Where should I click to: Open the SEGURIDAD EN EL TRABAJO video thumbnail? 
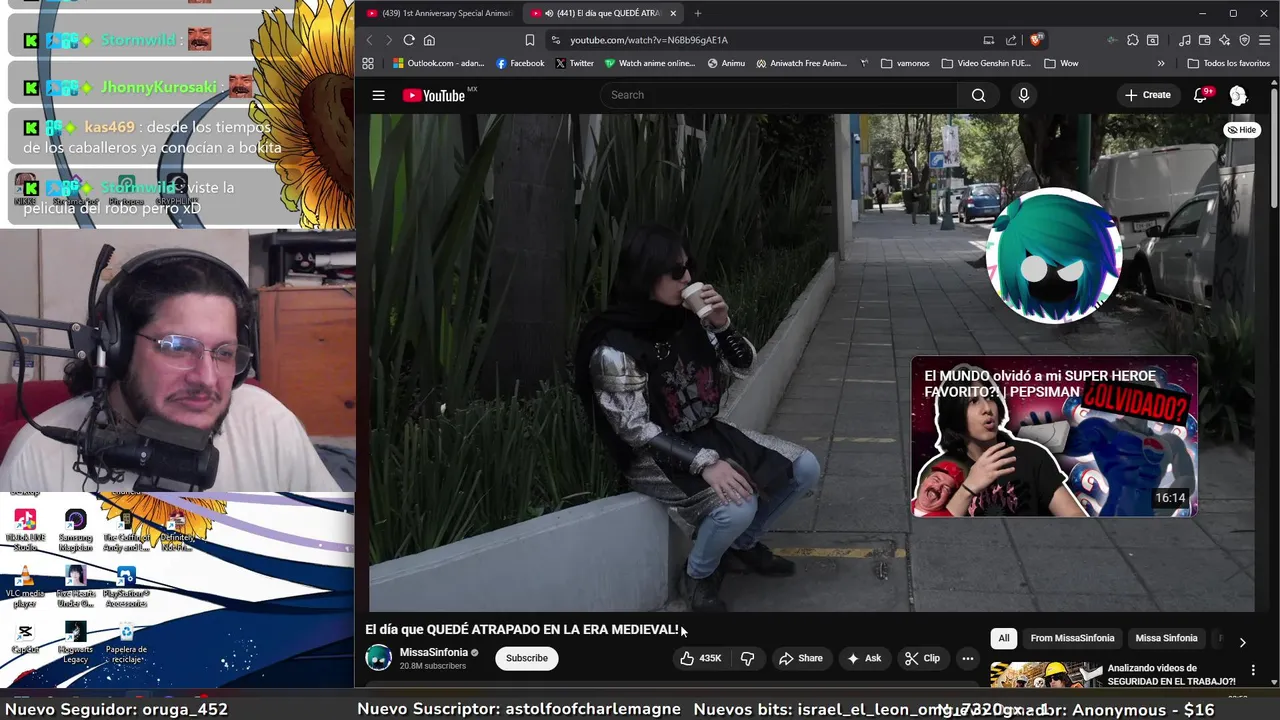pyautogui.click(x=1045, y=675)
